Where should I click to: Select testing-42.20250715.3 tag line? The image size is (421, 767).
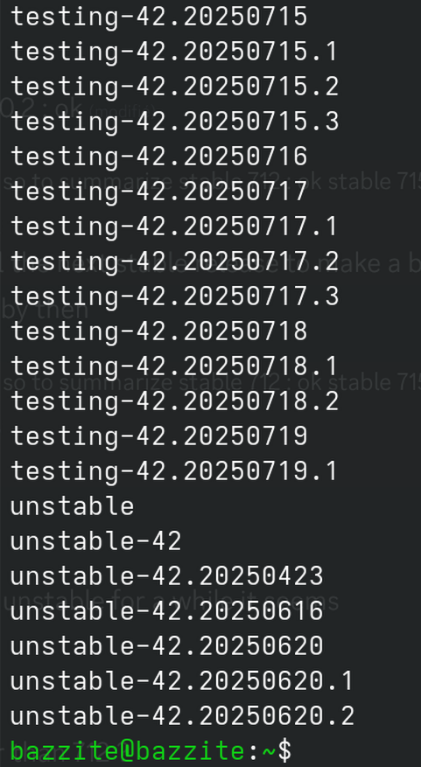click(175, 122)
